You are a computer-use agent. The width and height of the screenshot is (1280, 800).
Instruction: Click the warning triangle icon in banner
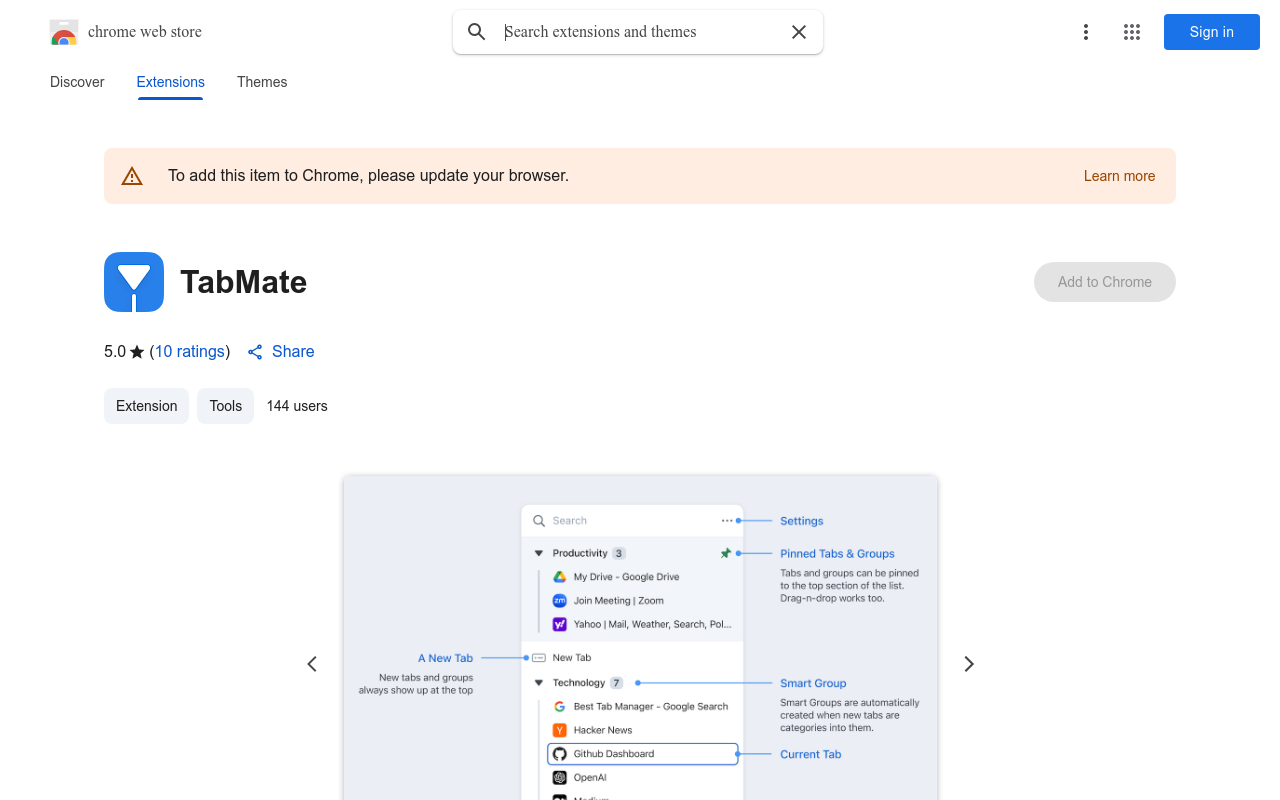[132, 176]
